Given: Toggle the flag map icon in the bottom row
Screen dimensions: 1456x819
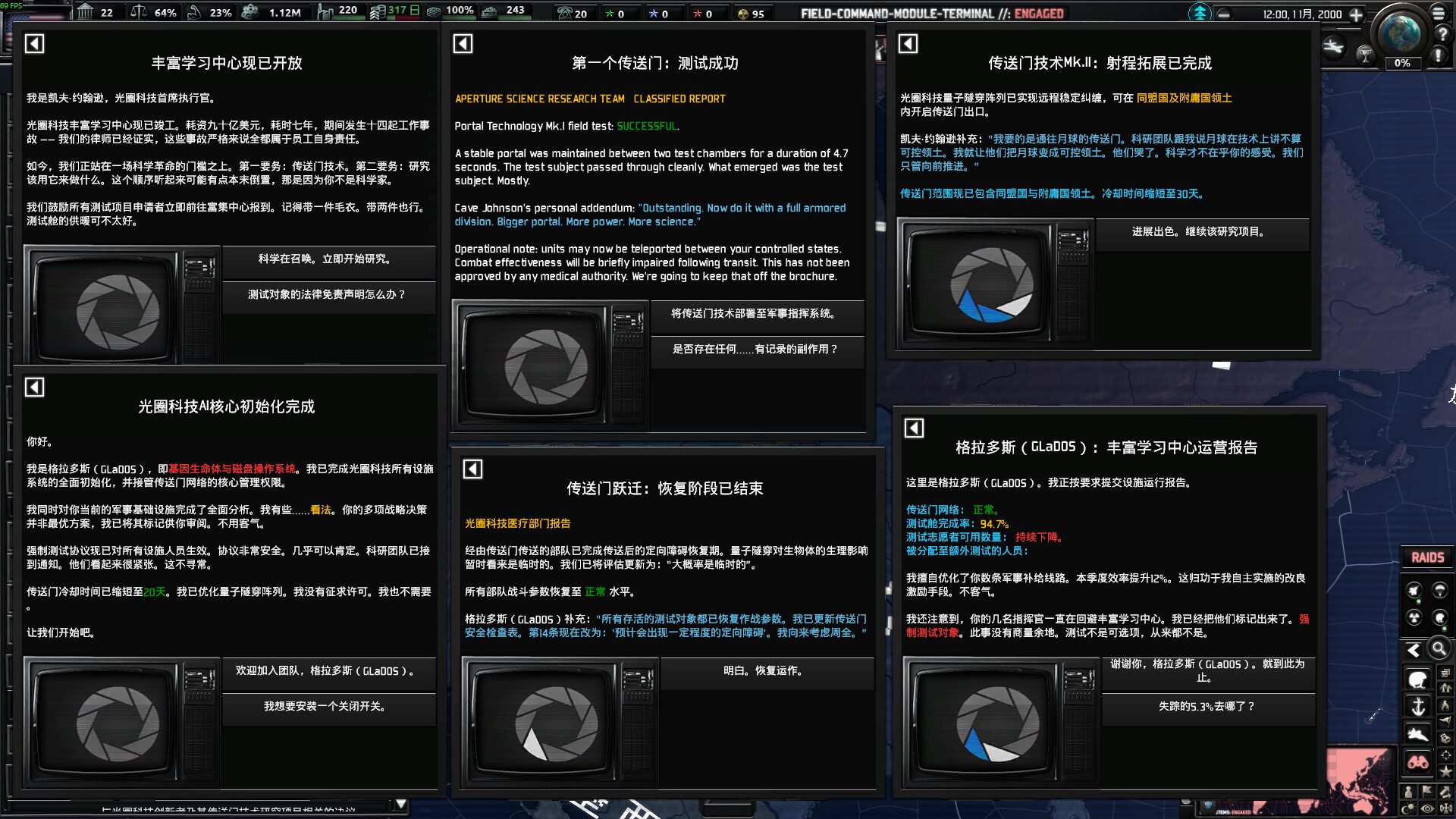Looking at the screenshot, I should pyautogui.click(x=1426, y=792).
